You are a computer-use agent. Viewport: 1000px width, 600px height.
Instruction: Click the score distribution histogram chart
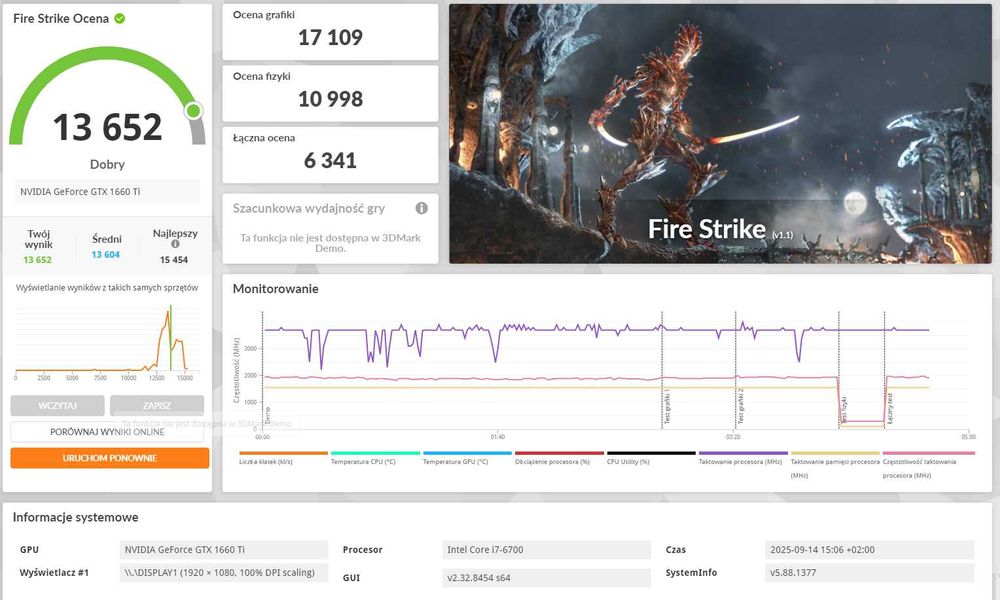pyautogui.click(x=107, y=342)
